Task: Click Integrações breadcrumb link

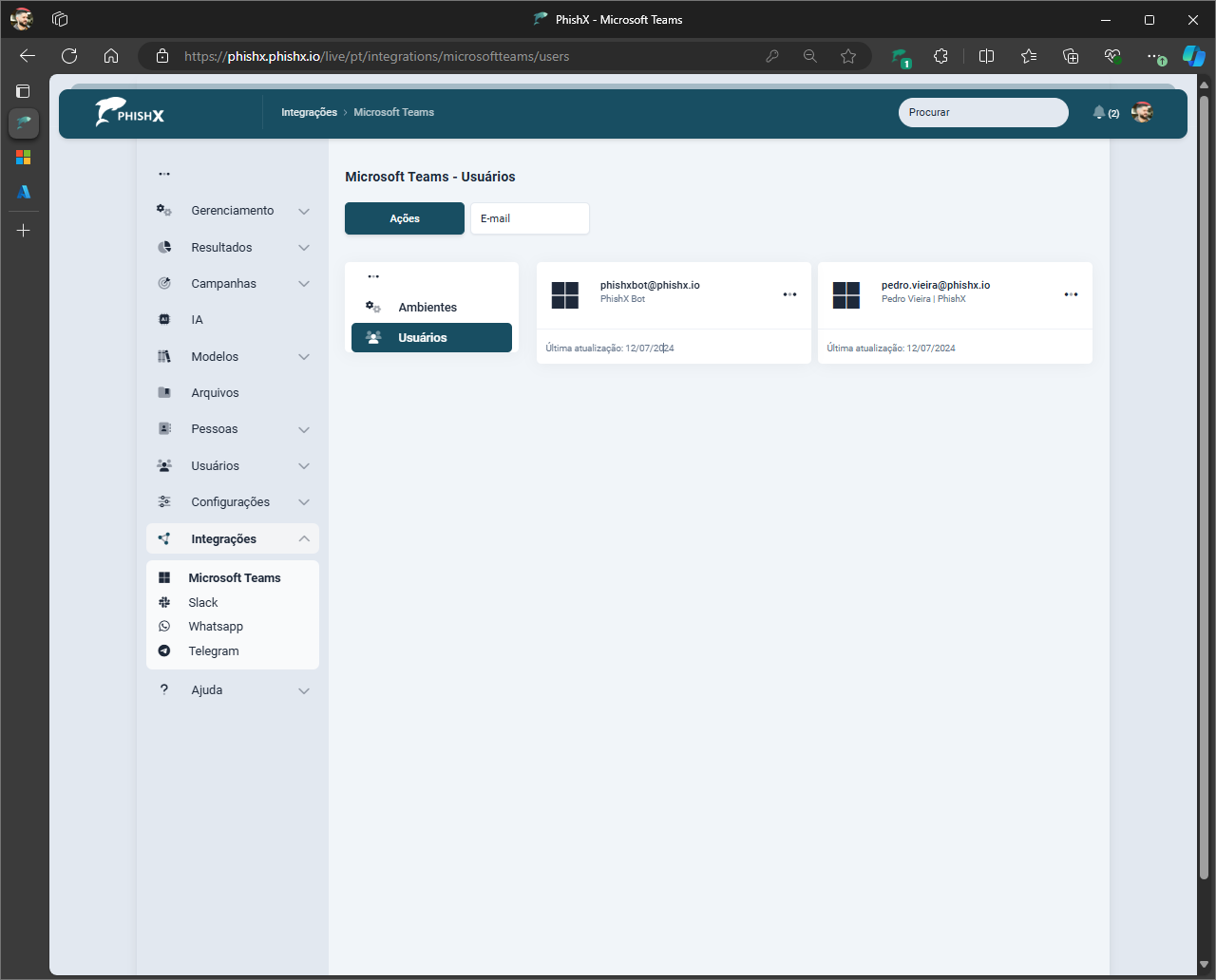Action: 309,112
